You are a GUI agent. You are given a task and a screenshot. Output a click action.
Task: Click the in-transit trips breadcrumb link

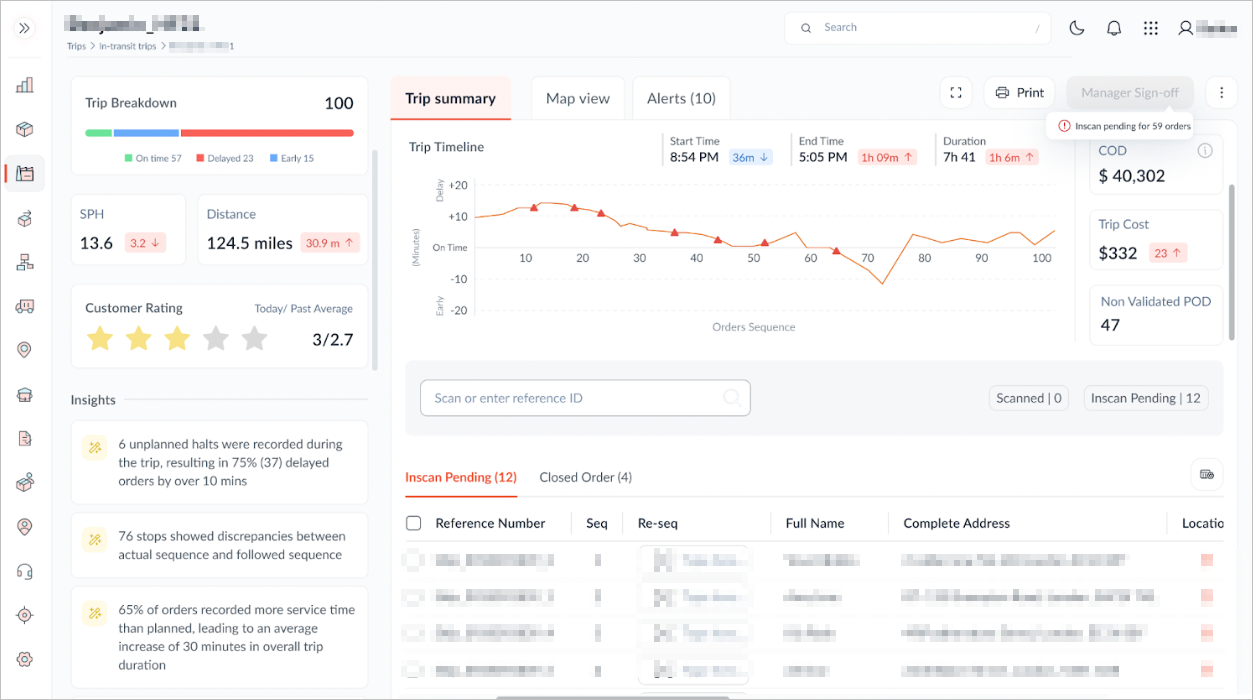tap(127, 46)
